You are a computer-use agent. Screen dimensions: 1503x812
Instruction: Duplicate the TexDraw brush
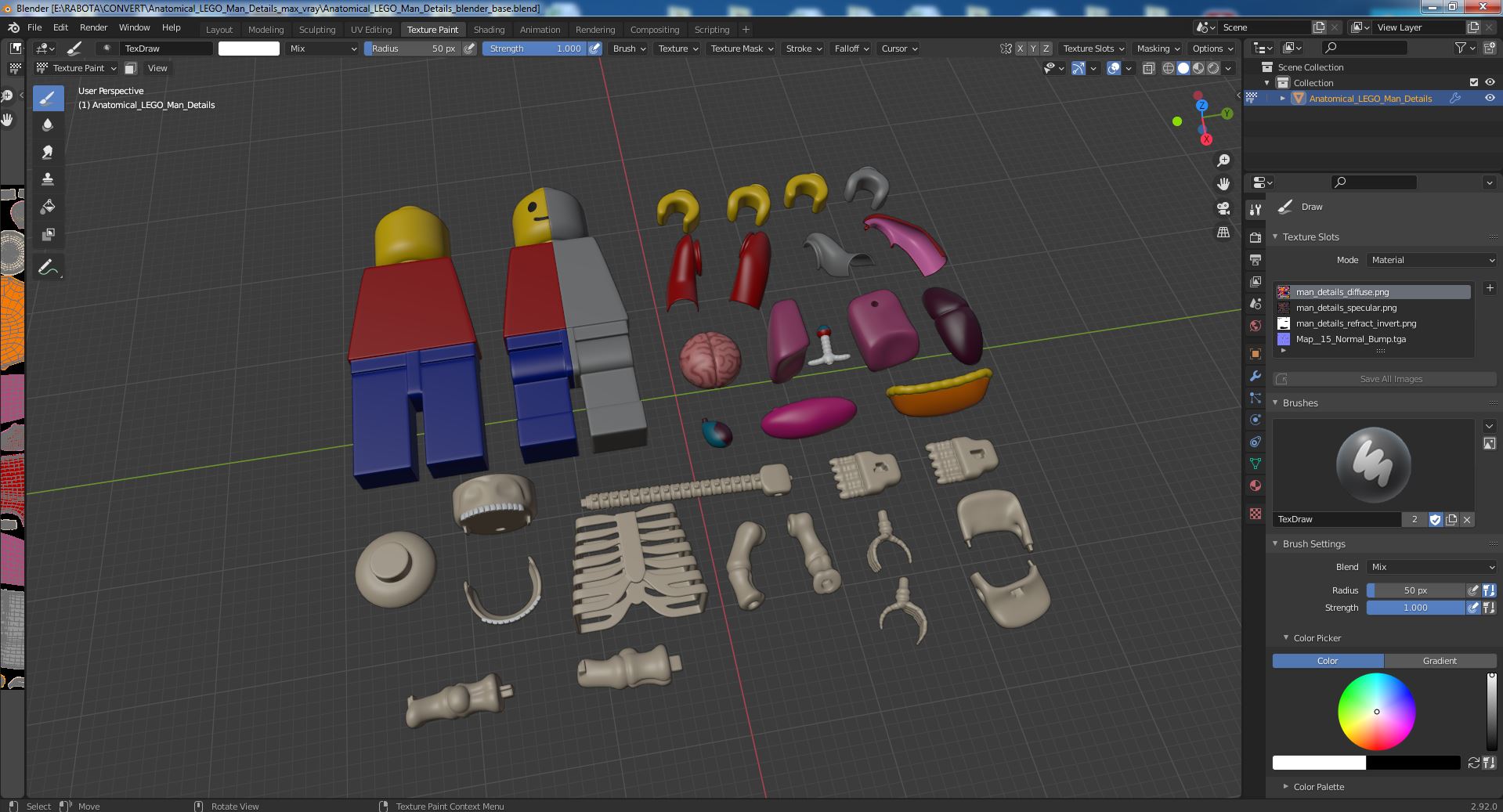[1451, 519]
